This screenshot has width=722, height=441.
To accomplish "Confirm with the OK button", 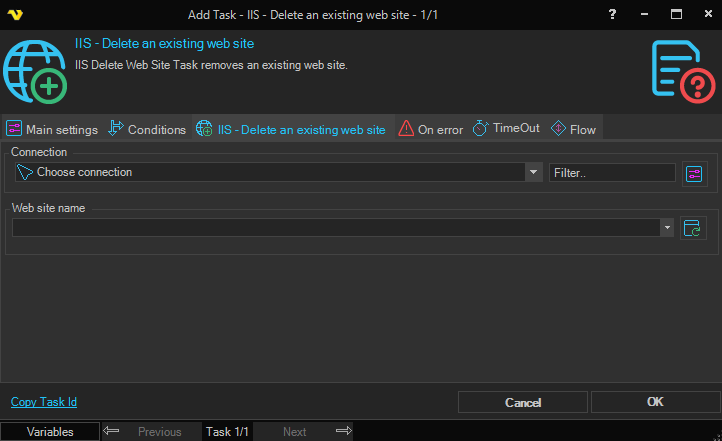I will [655, 402].
